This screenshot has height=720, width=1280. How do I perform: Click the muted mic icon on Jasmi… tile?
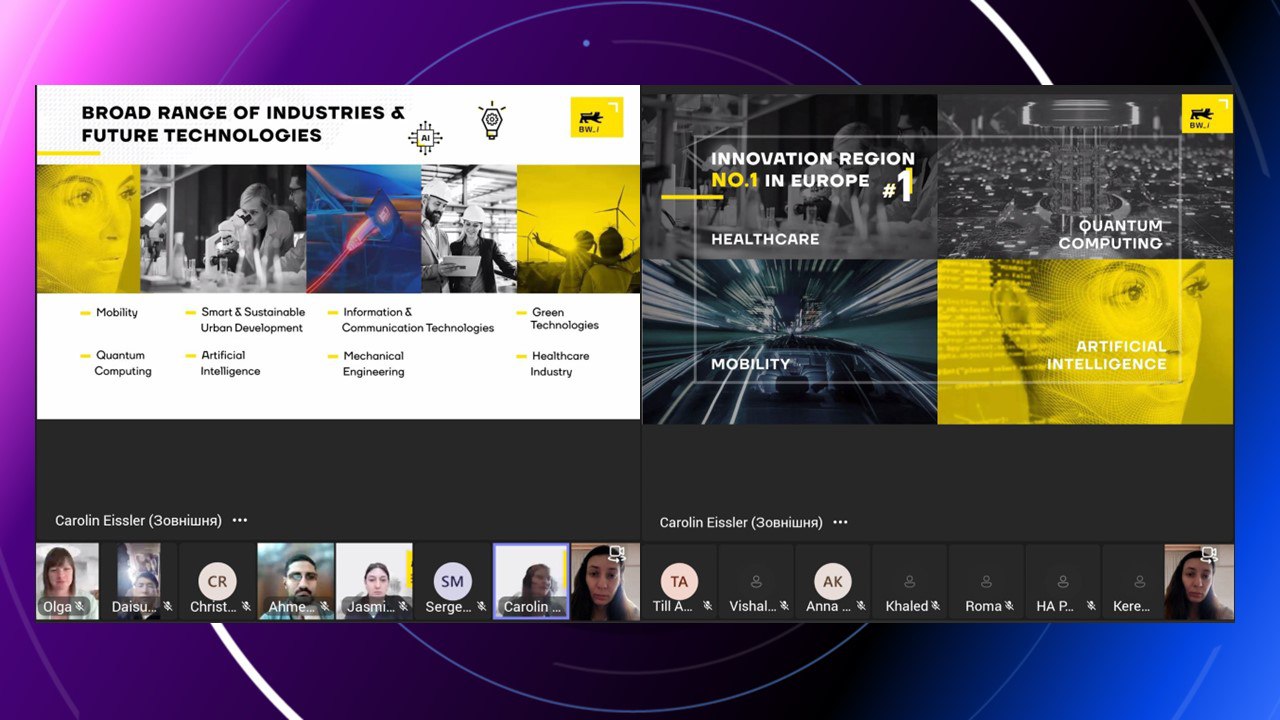(403, 606)
